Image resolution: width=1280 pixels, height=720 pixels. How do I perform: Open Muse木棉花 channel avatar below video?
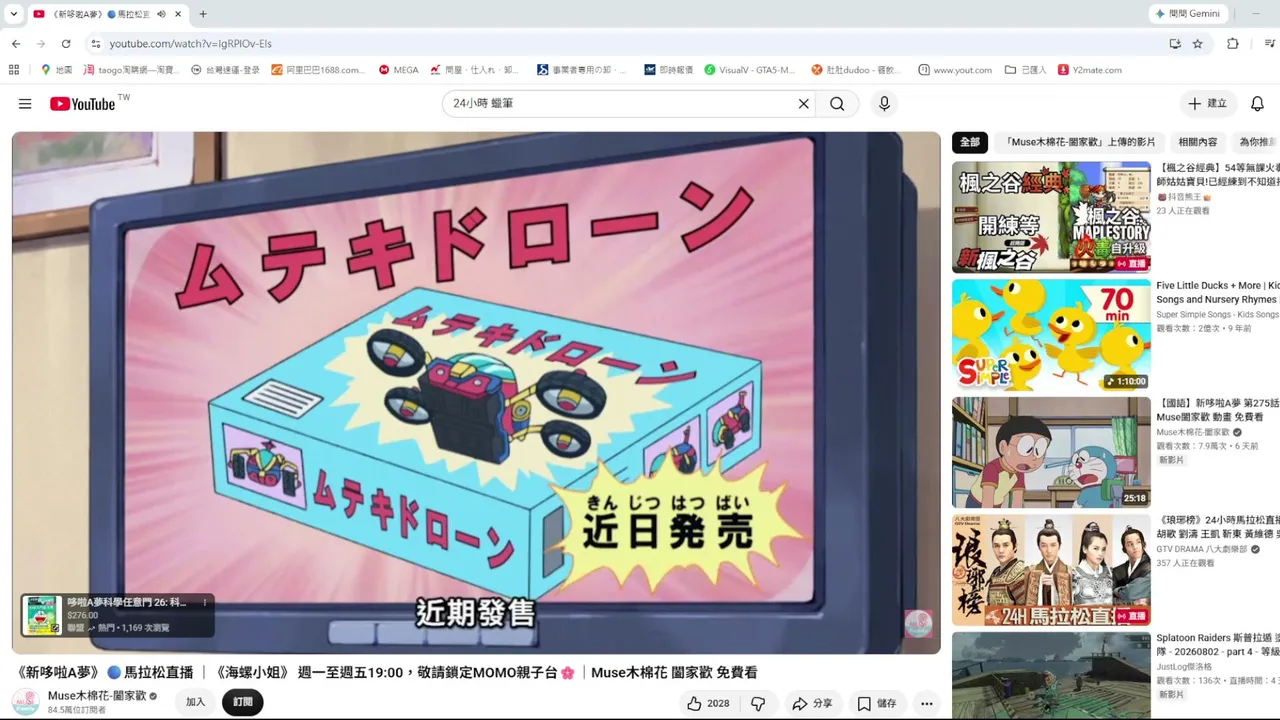(x=25, y=702)
